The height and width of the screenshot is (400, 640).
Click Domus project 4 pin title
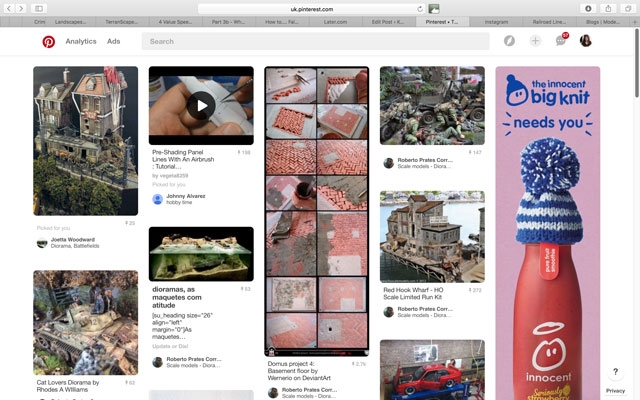click(x=299, y=371)
